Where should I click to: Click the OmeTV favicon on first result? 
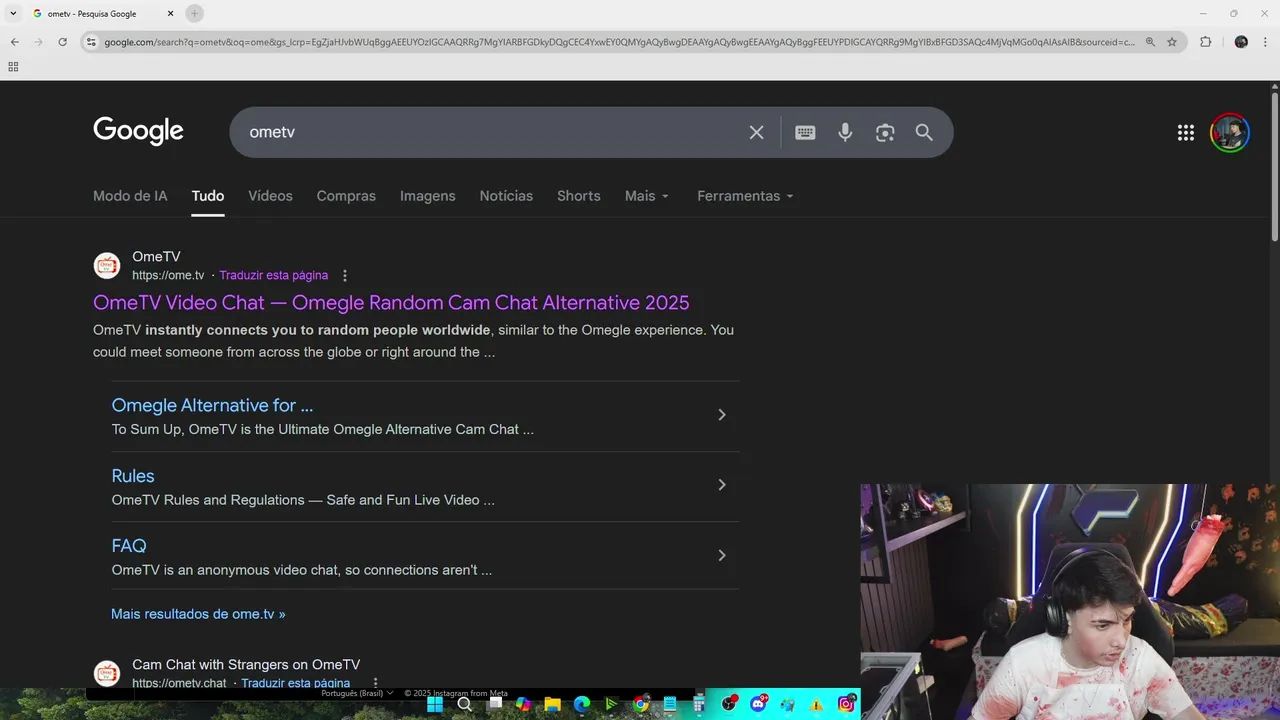pos(107,266)
